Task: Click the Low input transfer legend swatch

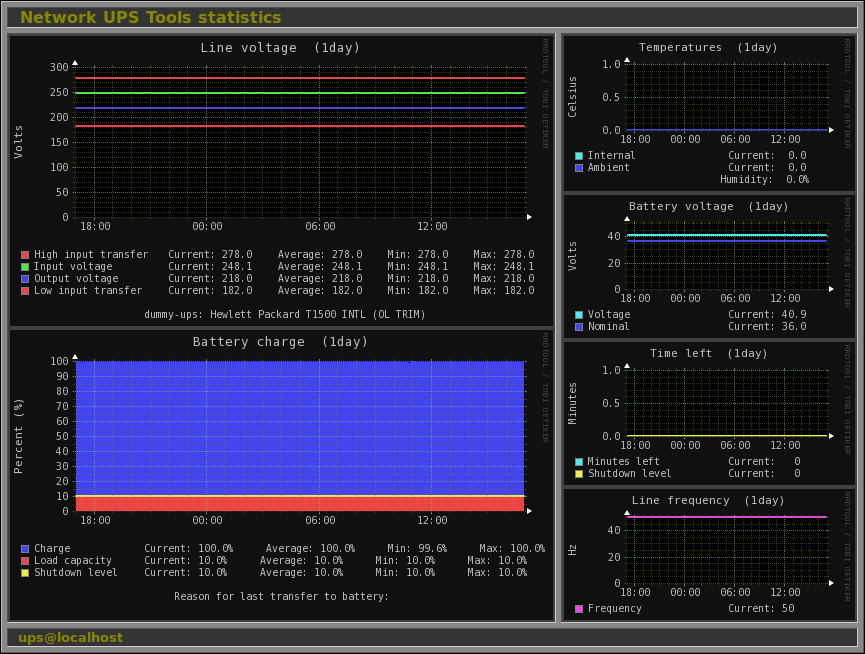Action: tap(25, 291)
